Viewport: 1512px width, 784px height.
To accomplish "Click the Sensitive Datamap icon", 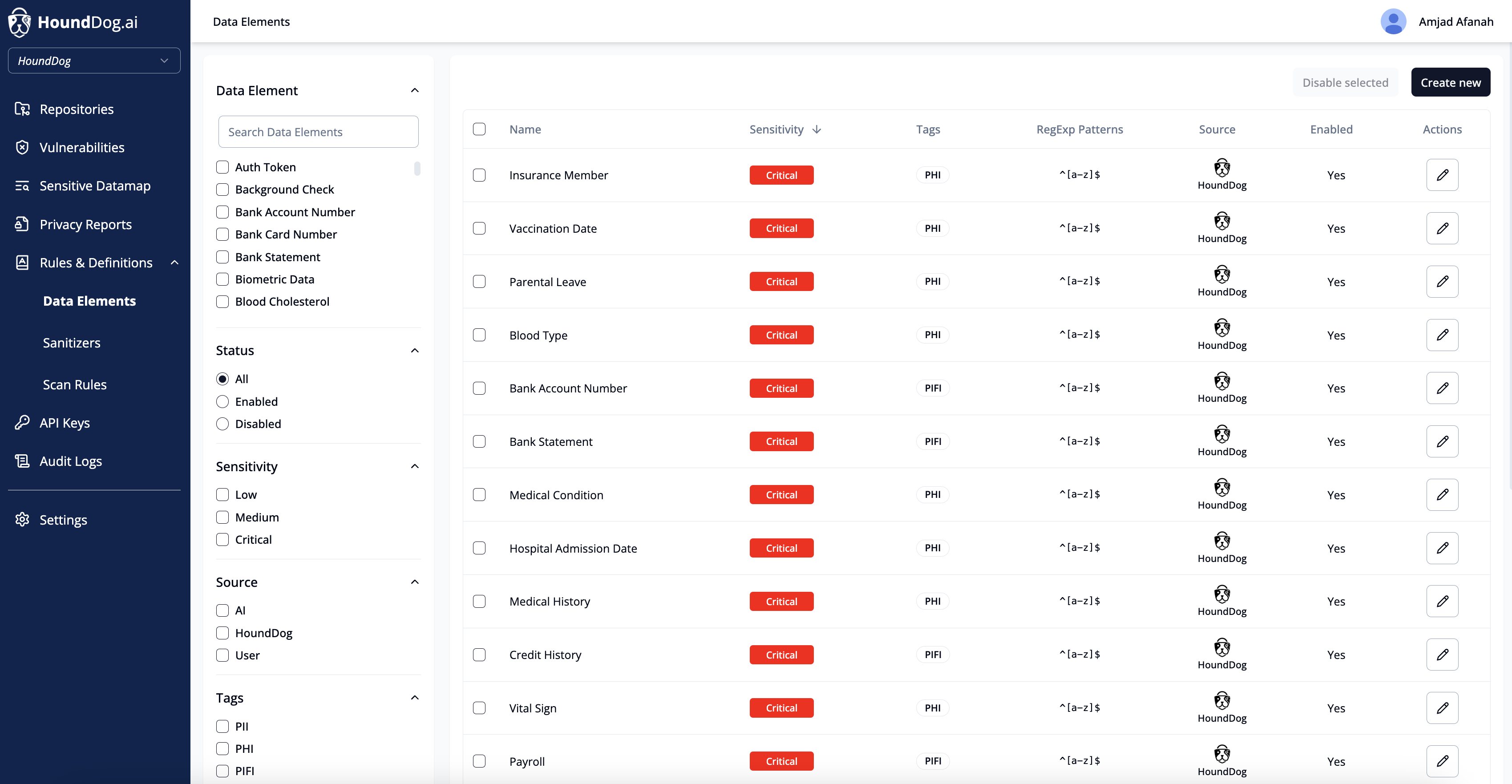I will point(22,186).
